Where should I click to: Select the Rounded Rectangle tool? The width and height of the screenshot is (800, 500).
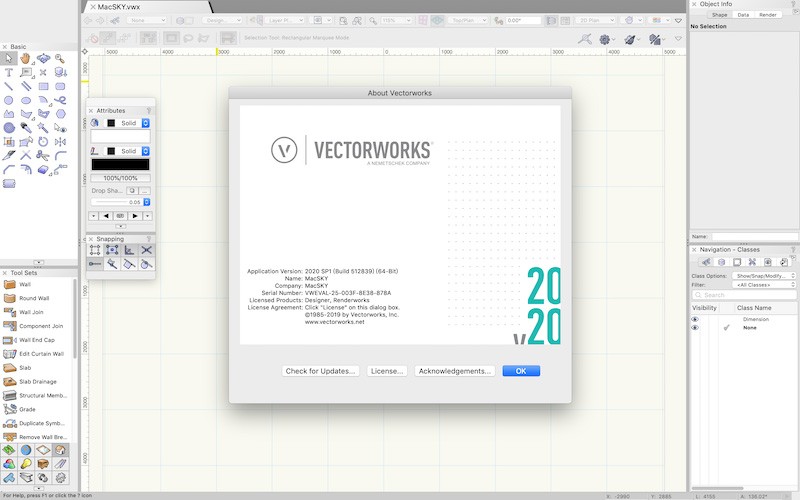pyautogui.click(x=60, y=86)
